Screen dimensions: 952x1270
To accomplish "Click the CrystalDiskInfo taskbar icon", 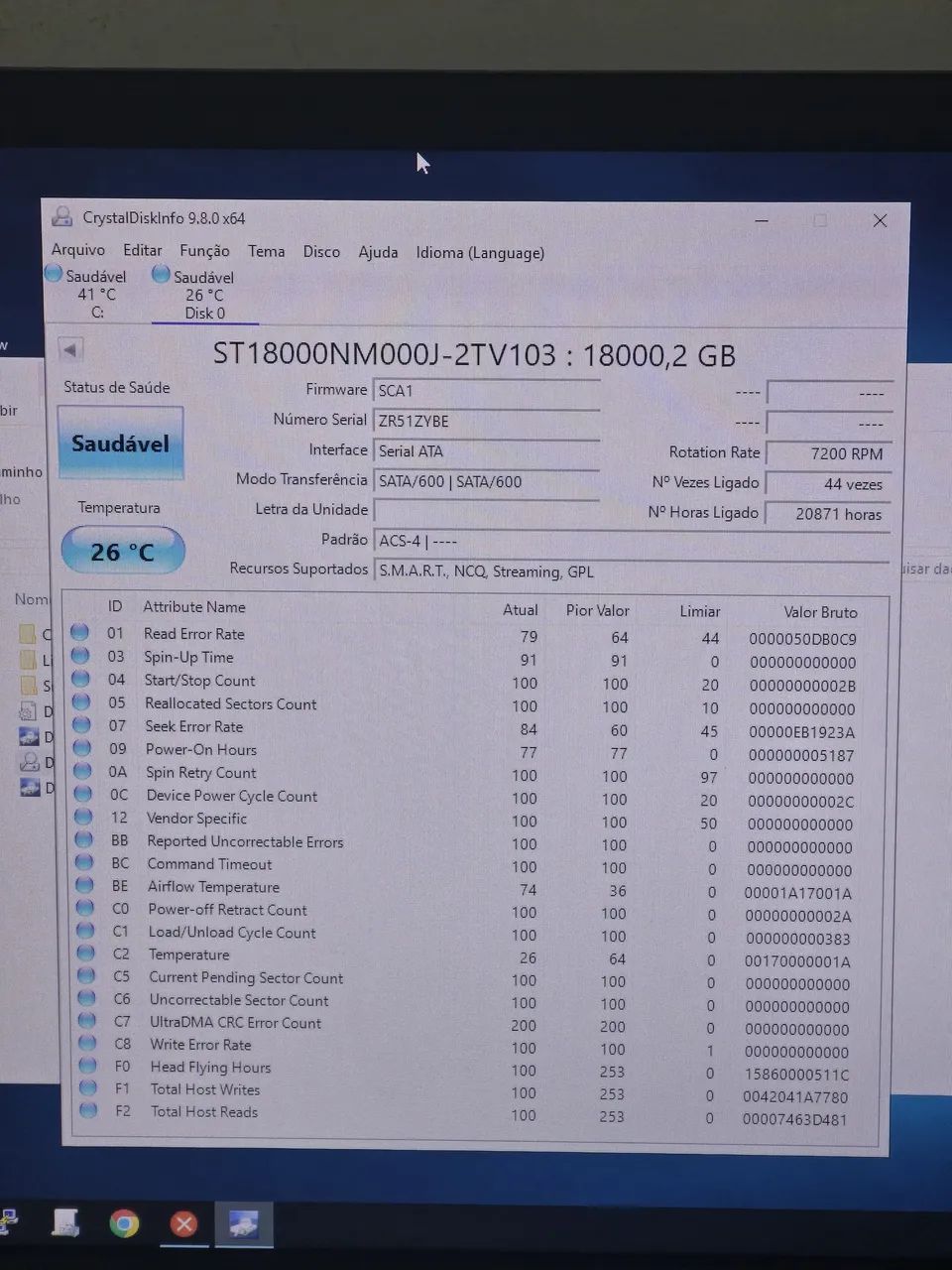I will [243, 1224].
